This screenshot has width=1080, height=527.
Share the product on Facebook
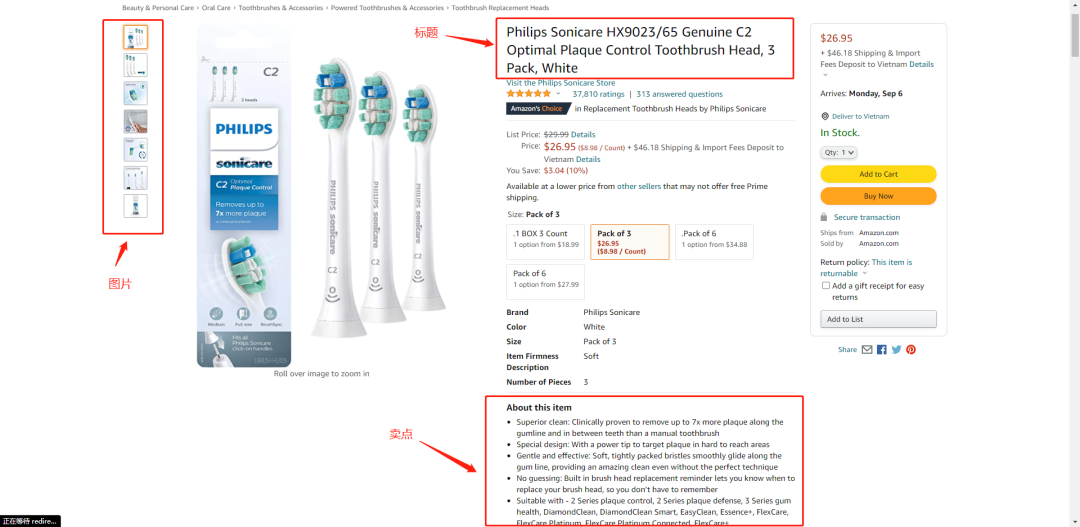pos(882,350)
